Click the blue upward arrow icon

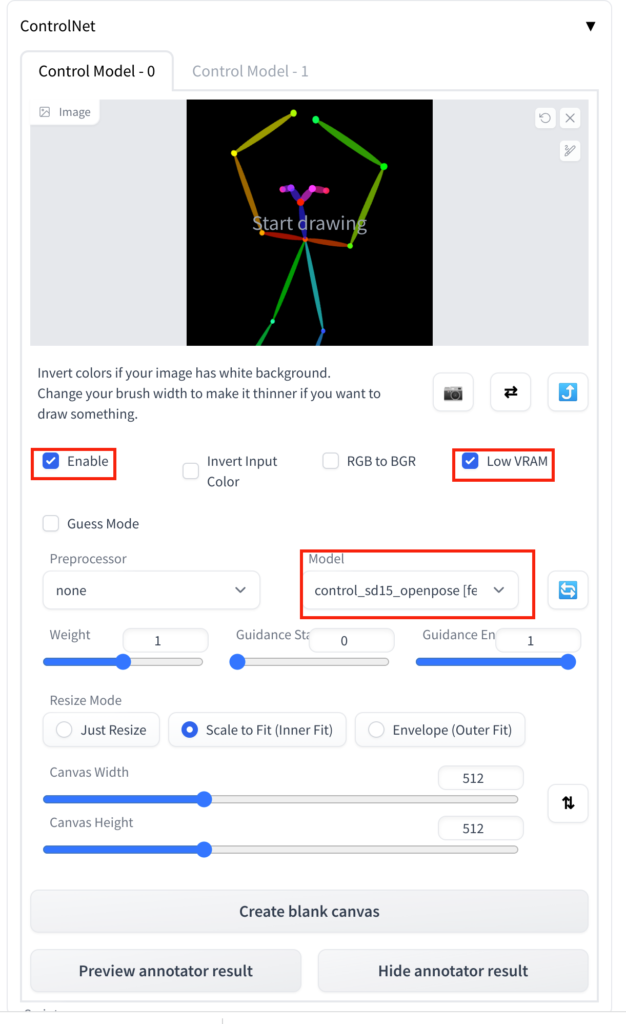coord(568,392)
